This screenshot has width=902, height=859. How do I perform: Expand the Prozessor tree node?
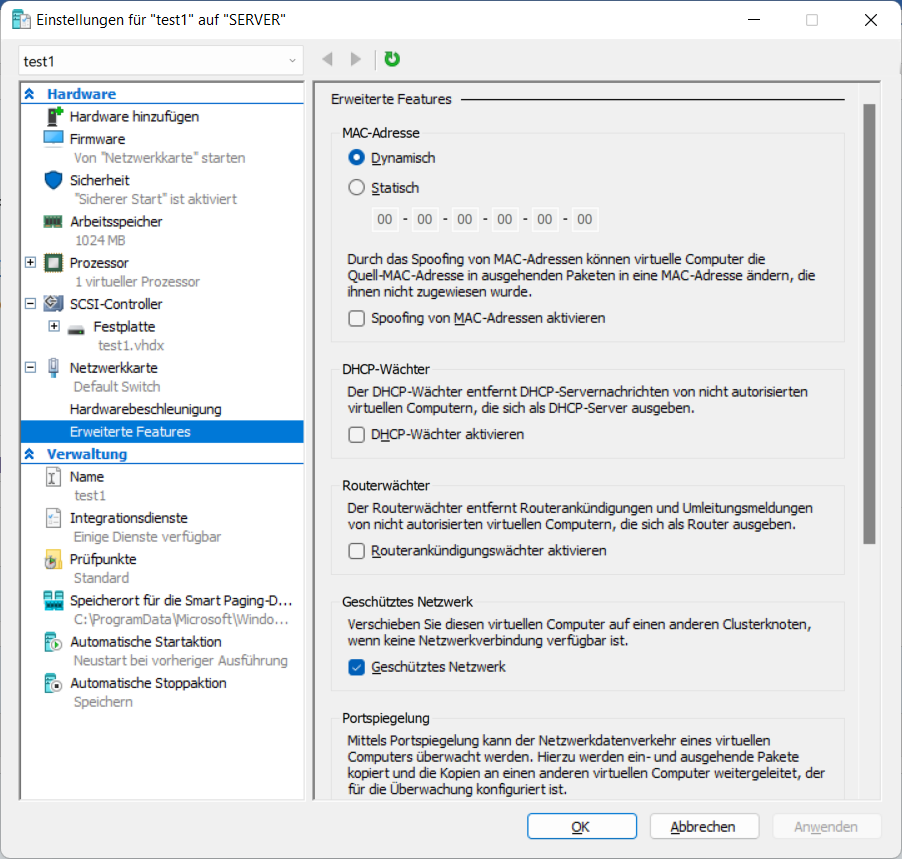(30, 262)
